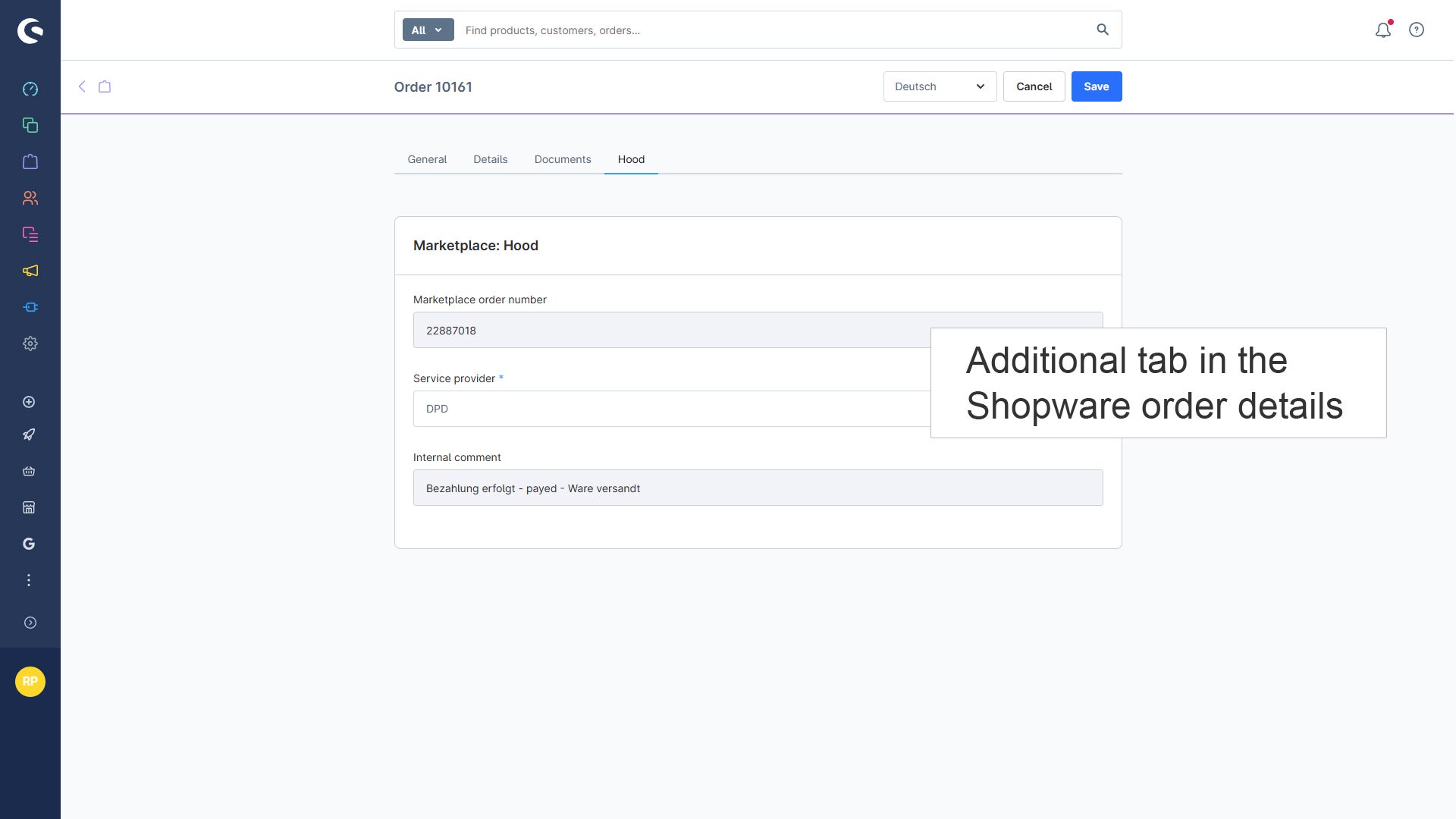This screenshot has width=1456, height=819.
Task: Click the Service provider label
Action: pos(454,378)
